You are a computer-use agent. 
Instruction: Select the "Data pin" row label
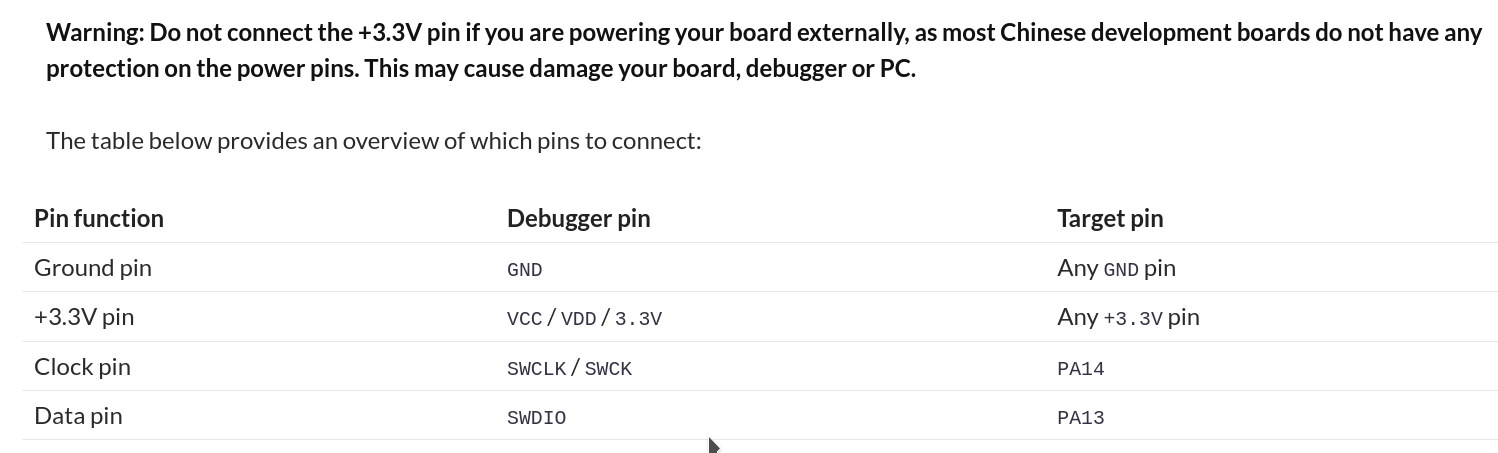tap(78, 416)
